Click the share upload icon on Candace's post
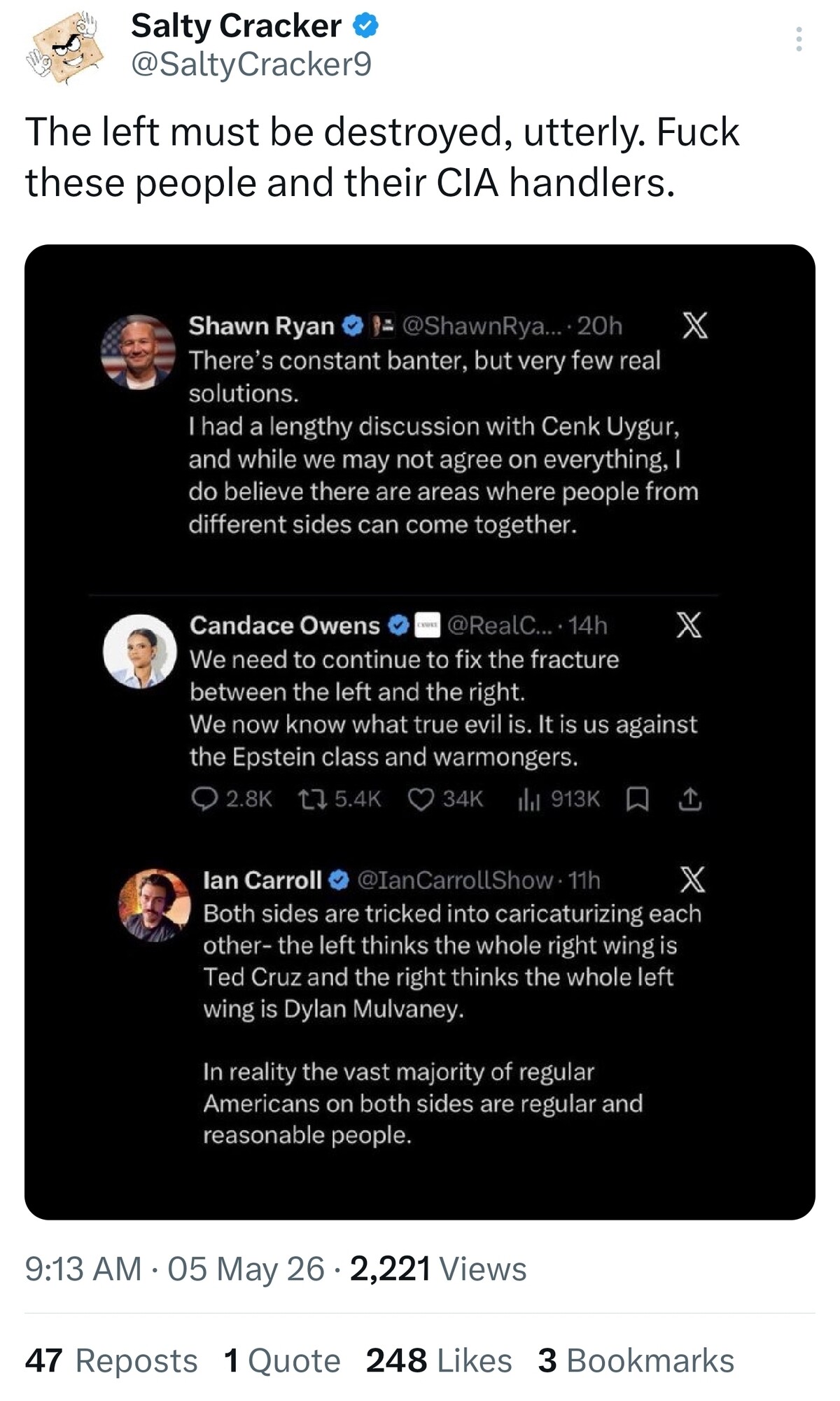This screenshot has height=1401, width=840. (x=689, y=799)
